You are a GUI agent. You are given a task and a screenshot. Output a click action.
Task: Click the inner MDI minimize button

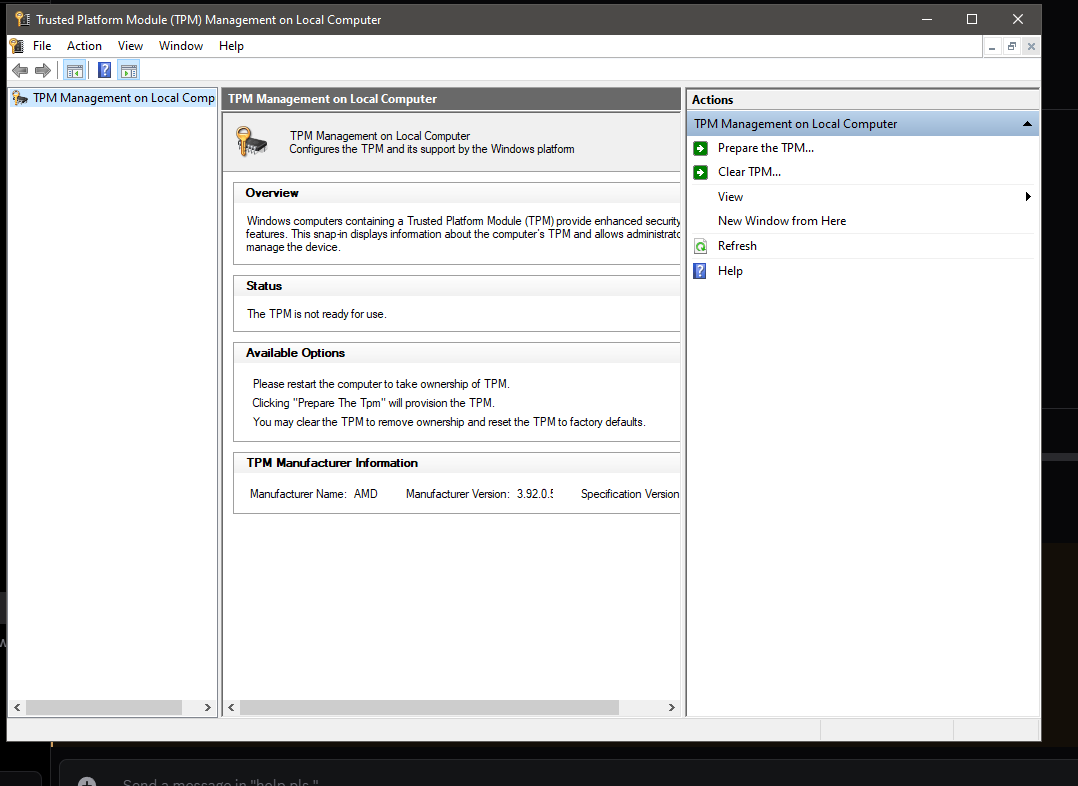(992, 47)
